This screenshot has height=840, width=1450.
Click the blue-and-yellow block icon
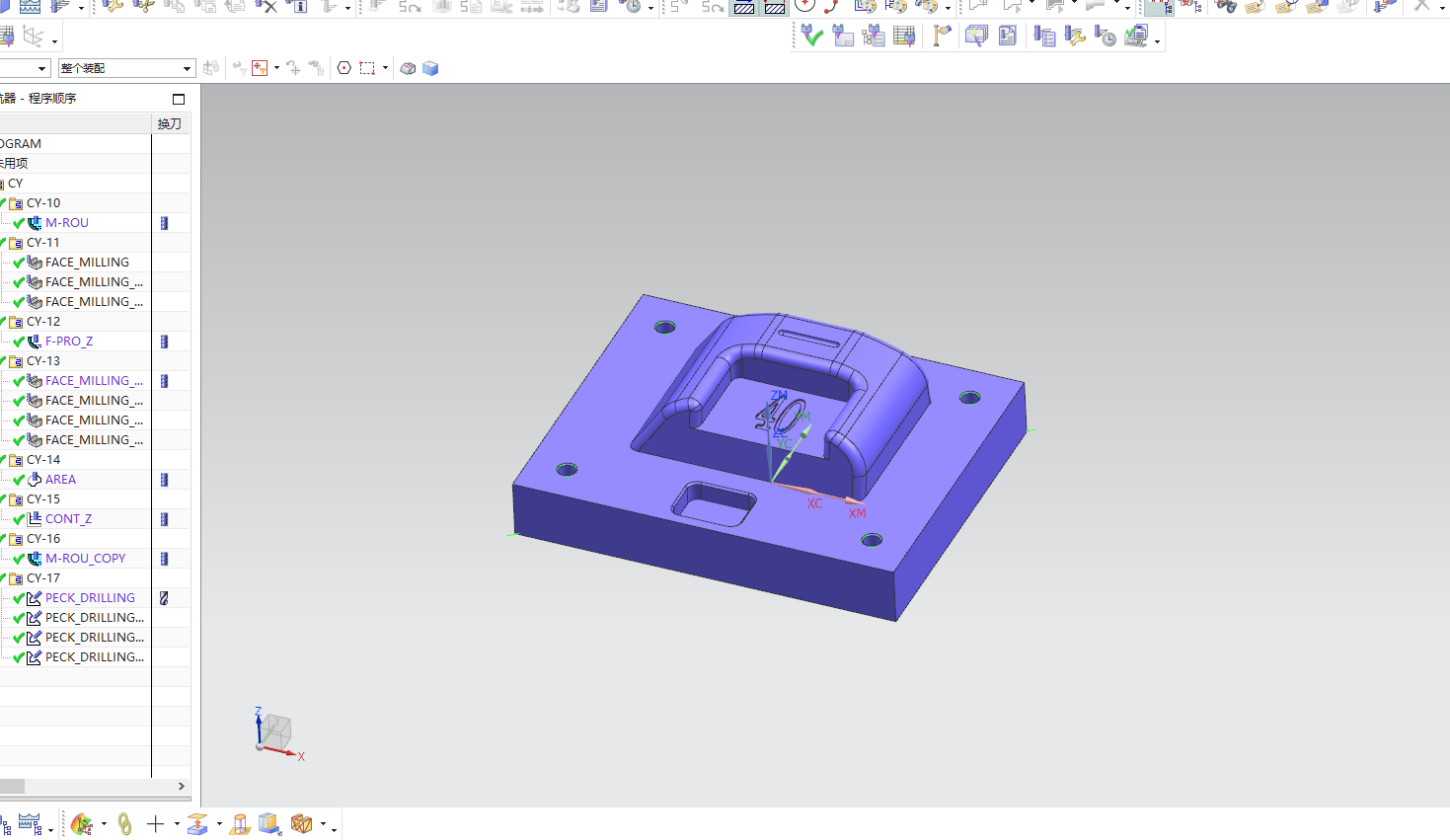(x=269, y=824)
